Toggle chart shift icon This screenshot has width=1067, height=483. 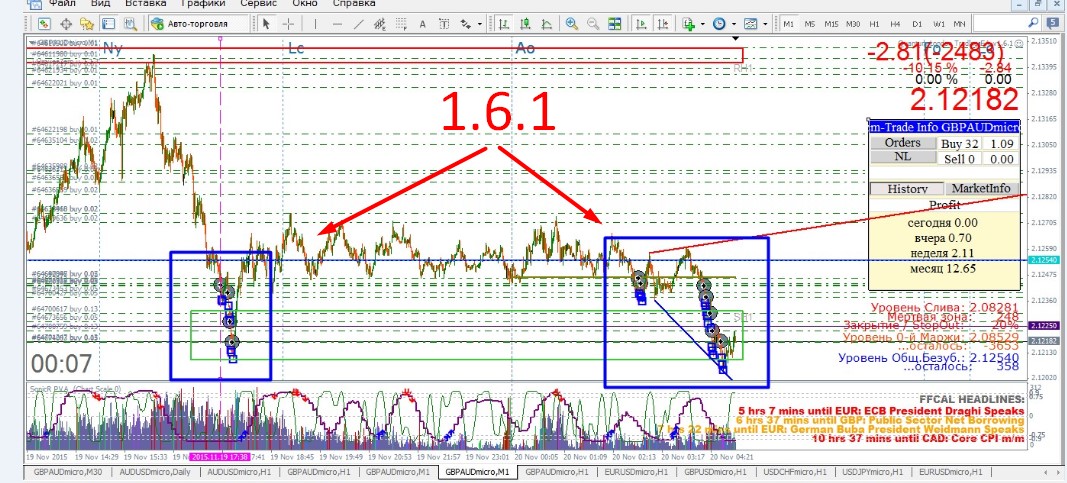tap(662, 24)
